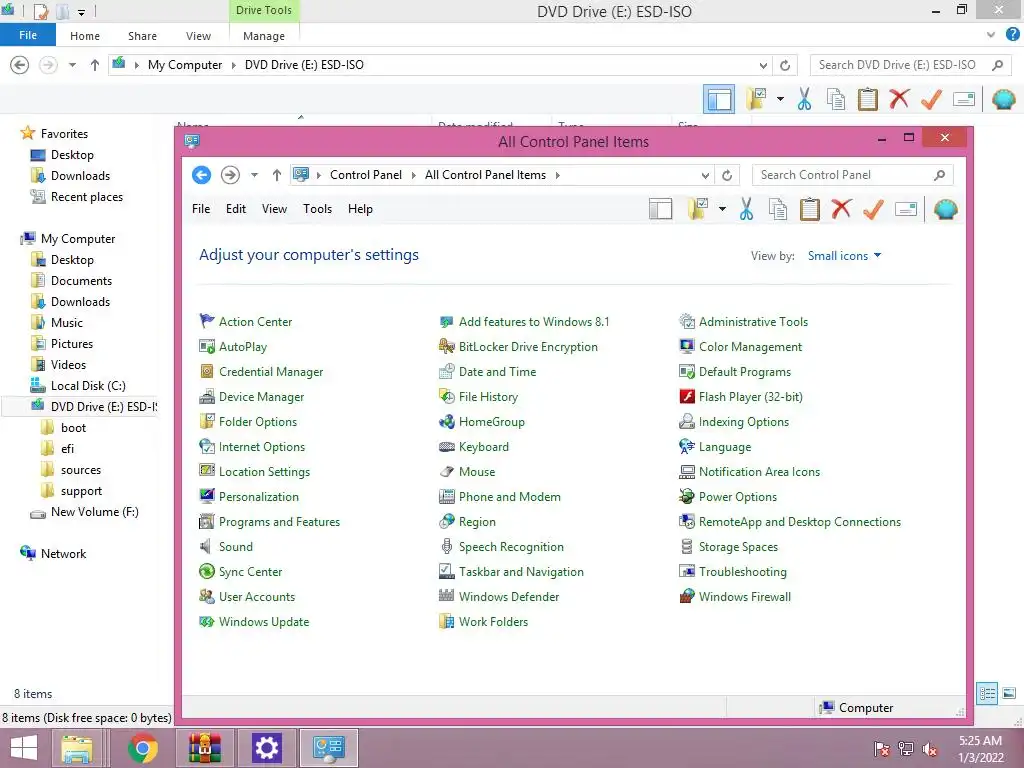Open Device Manager
The width and height of the screenshot is (1024, 768).
261,396
